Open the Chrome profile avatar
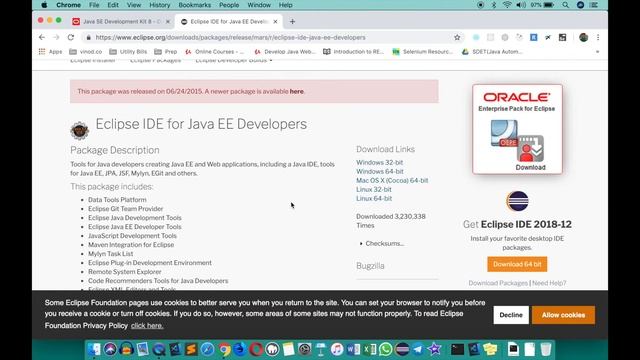 [x=583, y=38]
